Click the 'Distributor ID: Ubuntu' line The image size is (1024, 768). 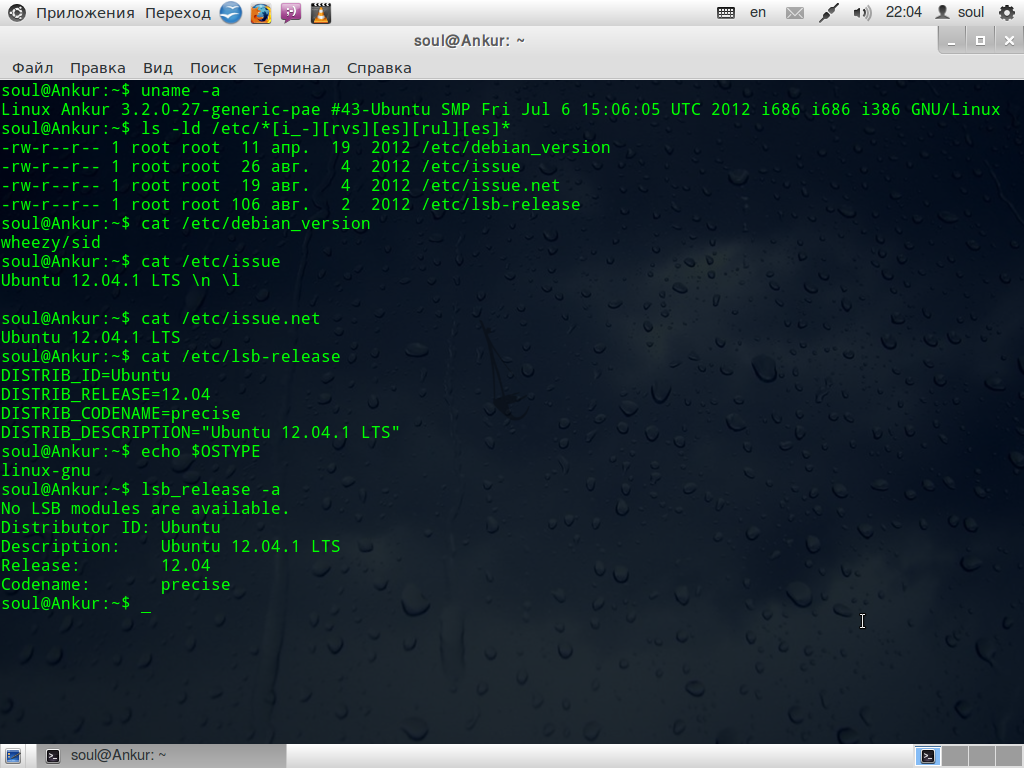click(x=111, y=528)
